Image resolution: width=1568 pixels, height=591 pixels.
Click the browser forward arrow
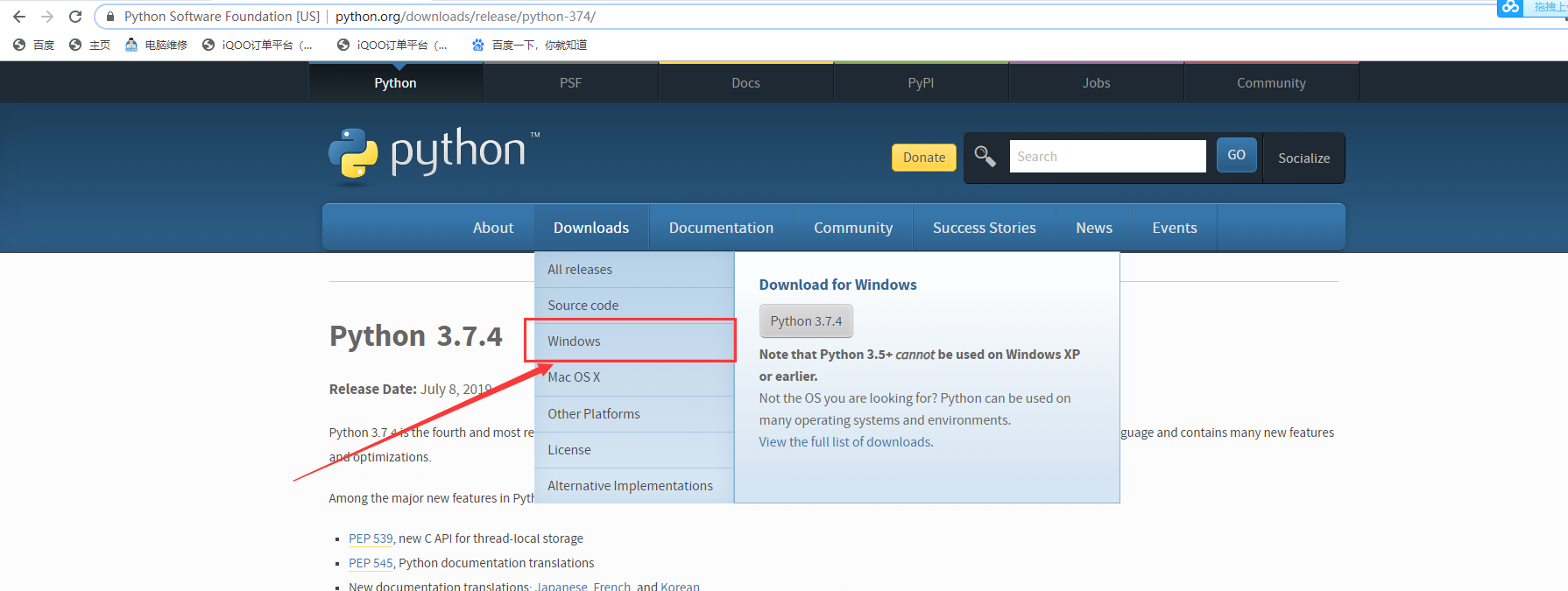coord(47,17)
